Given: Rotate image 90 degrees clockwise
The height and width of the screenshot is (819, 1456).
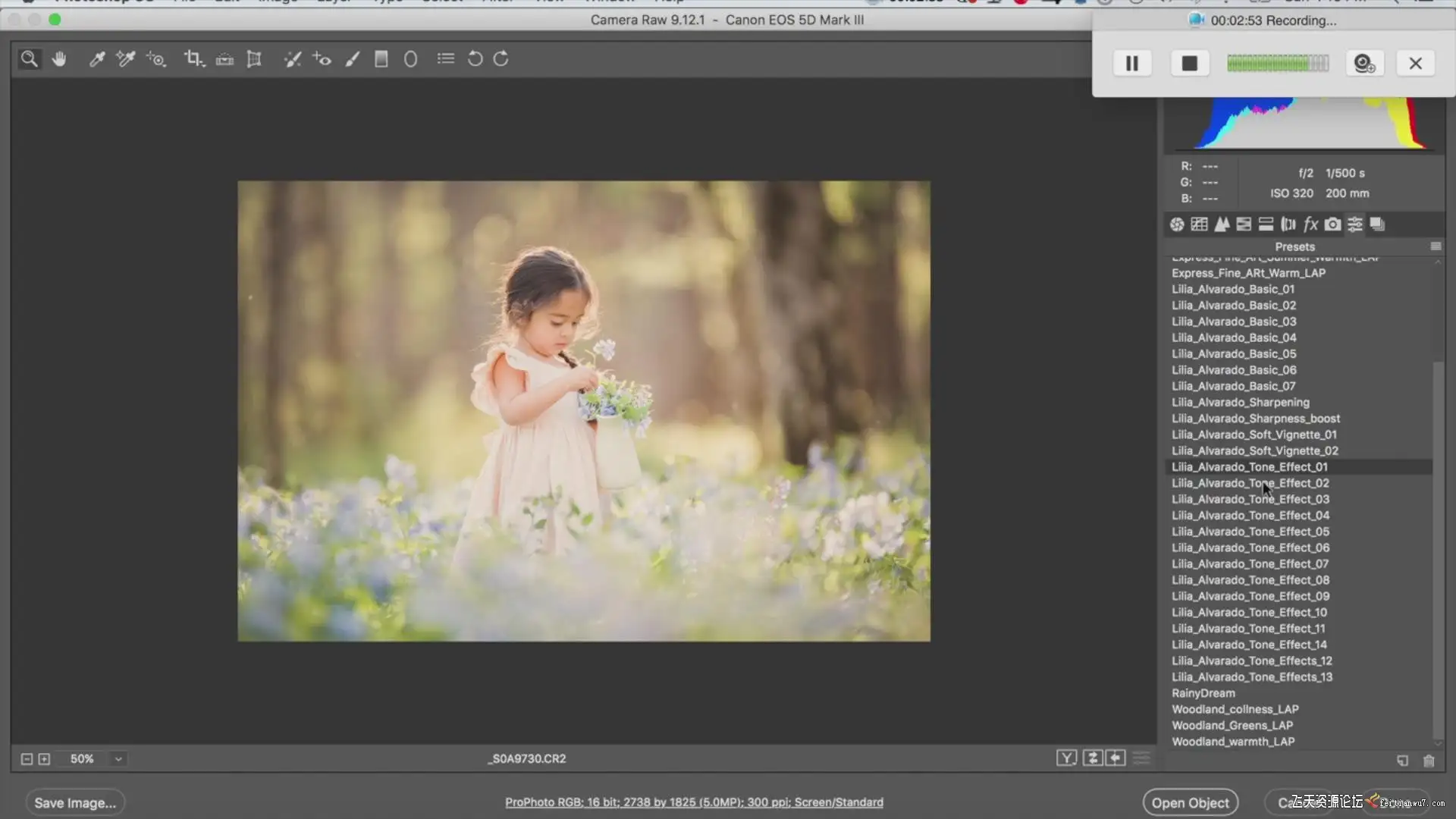Looking at the screenshot, I should pyautogui.click(x=501, y=59).
